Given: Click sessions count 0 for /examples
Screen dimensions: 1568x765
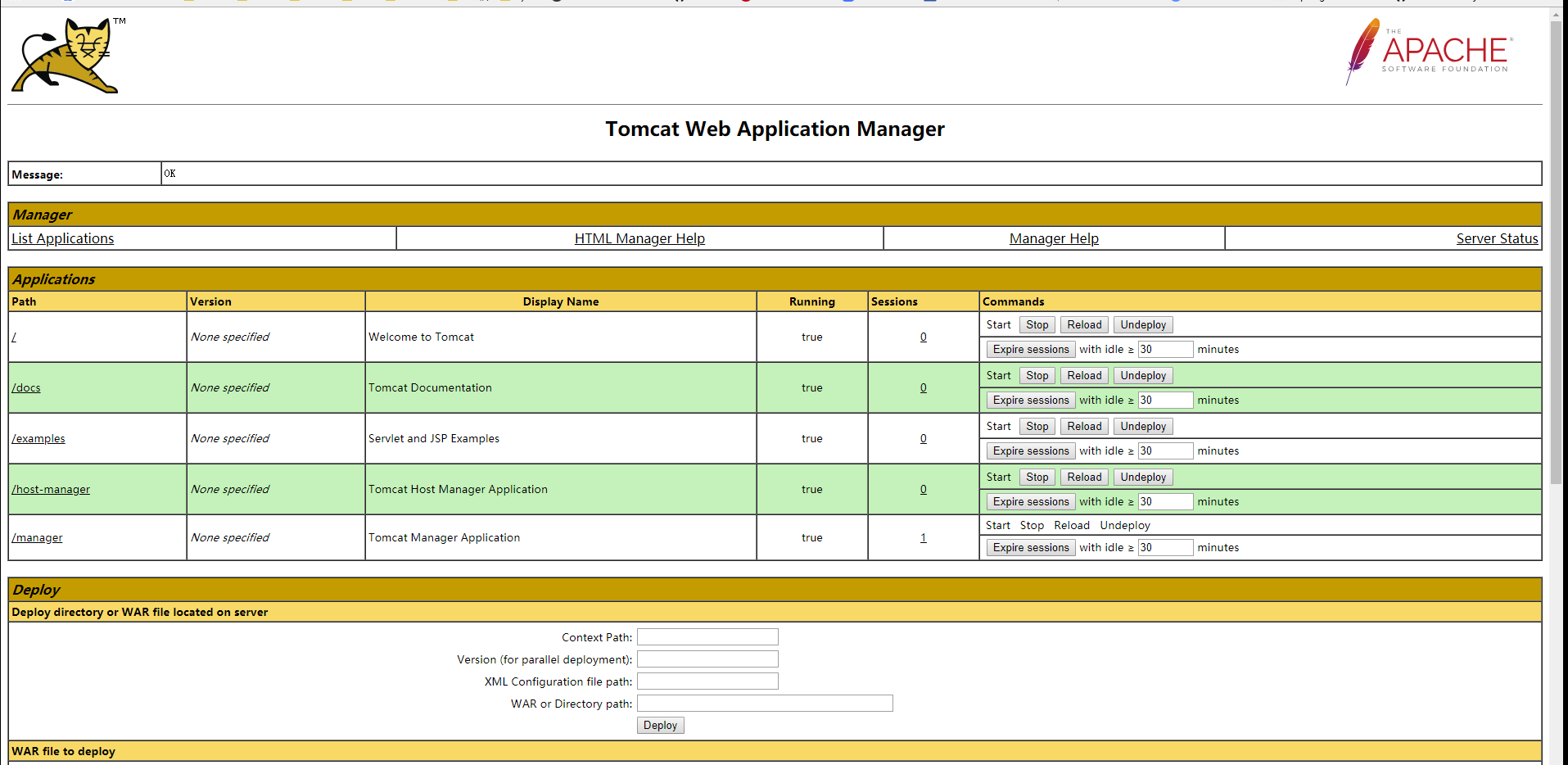Looking at the screenshot, I should coord(924,438).
